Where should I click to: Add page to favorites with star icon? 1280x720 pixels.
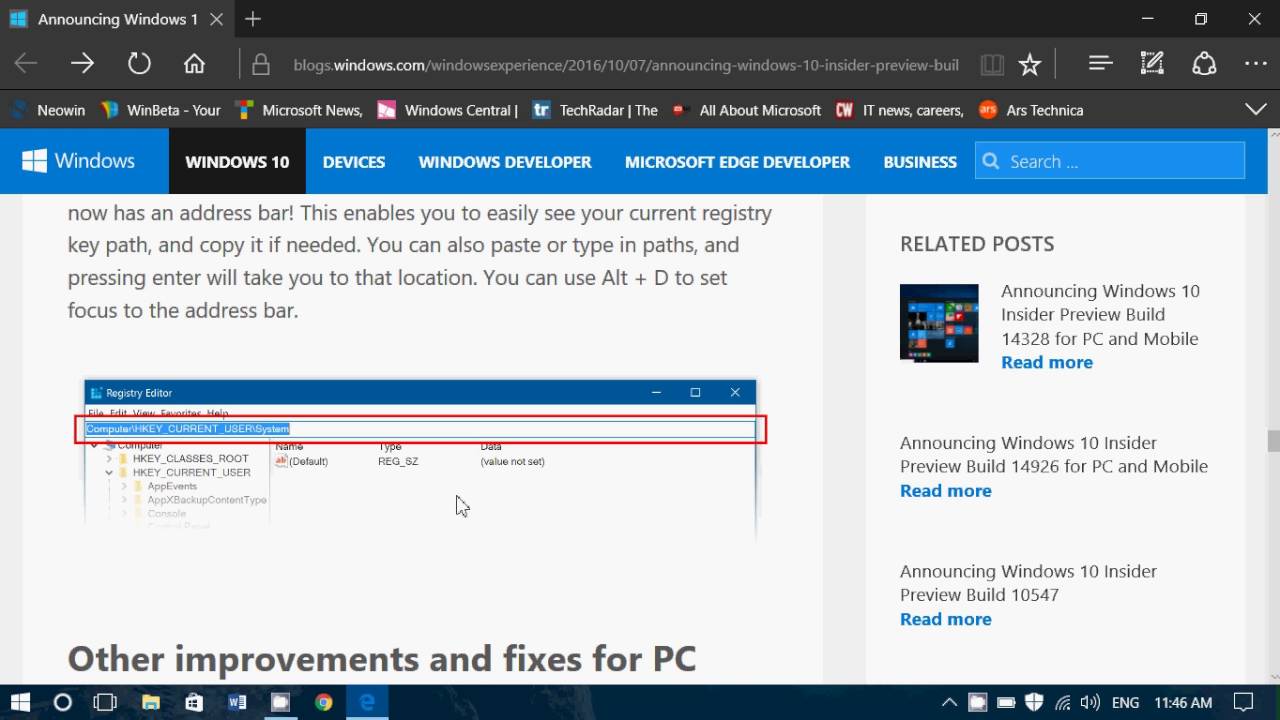pos(1029,65)
